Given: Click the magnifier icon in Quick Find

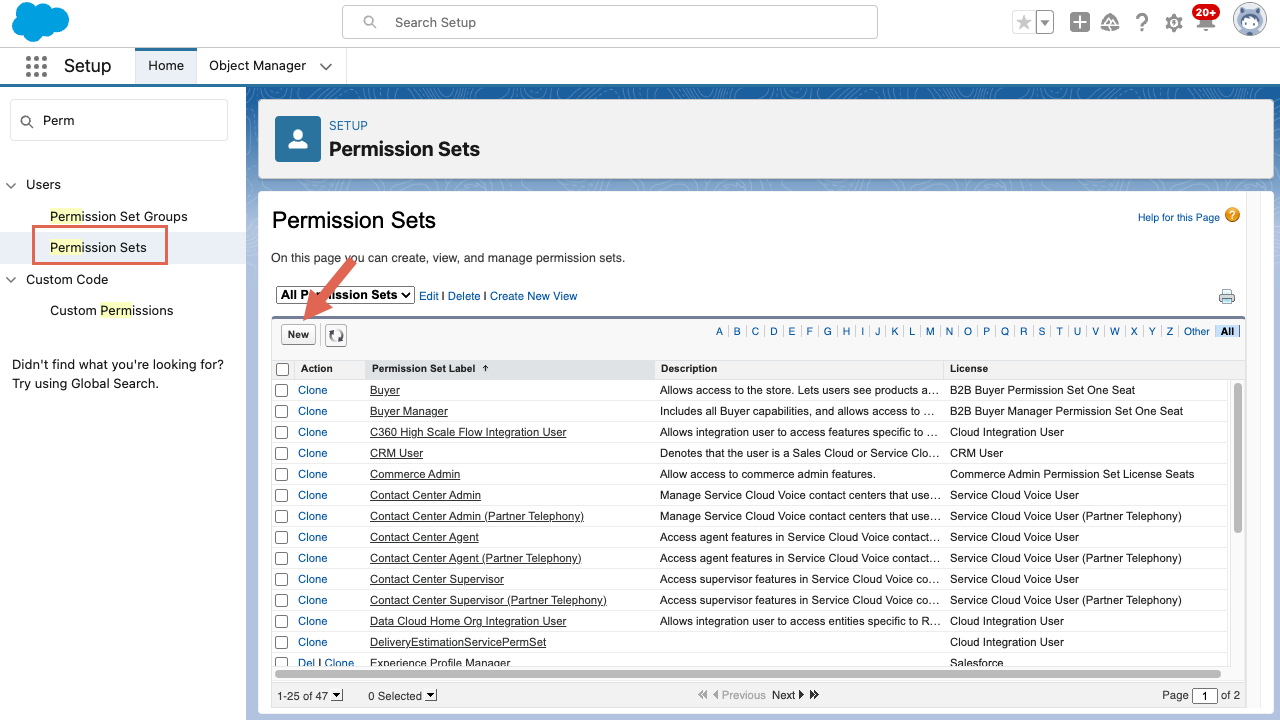Looking at the screenshot, I should click(x=27, y=121).
